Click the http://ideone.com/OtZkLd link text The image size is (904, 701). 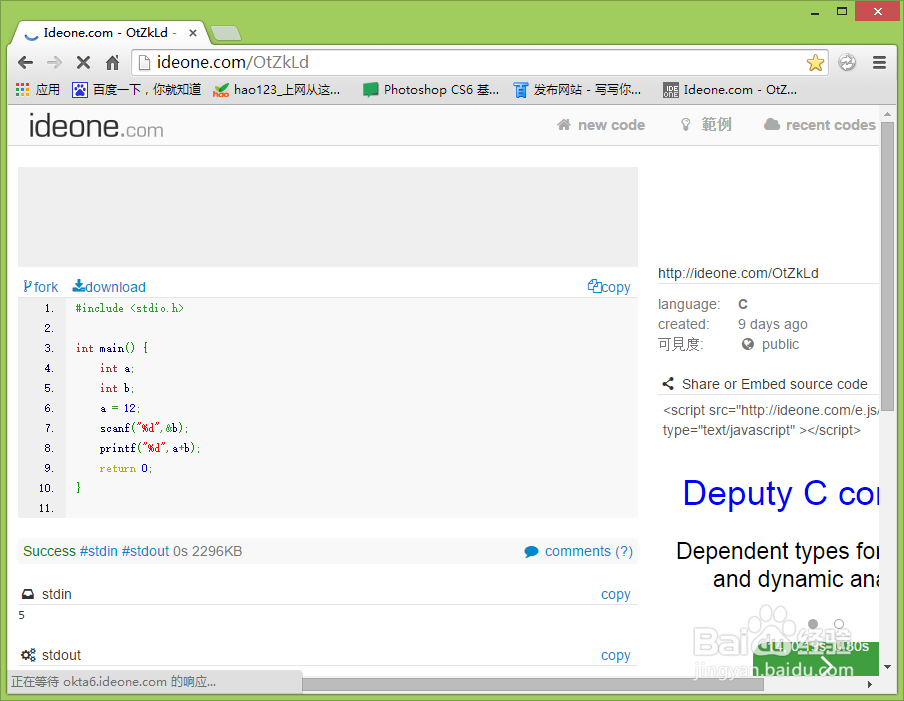coord(738,273)
